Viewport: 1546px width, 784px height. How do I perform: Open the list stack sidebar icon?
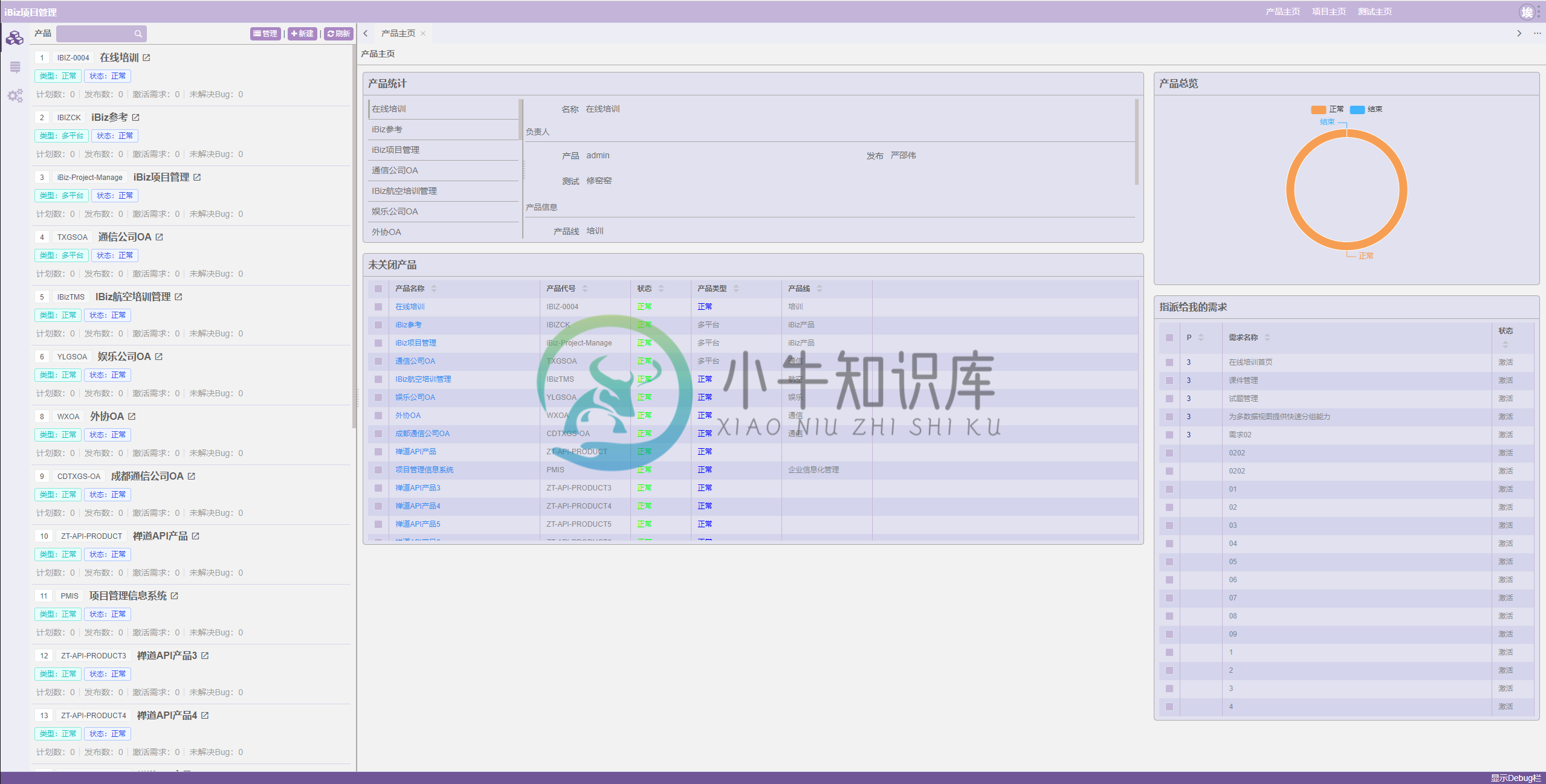(x=15, y=67)
